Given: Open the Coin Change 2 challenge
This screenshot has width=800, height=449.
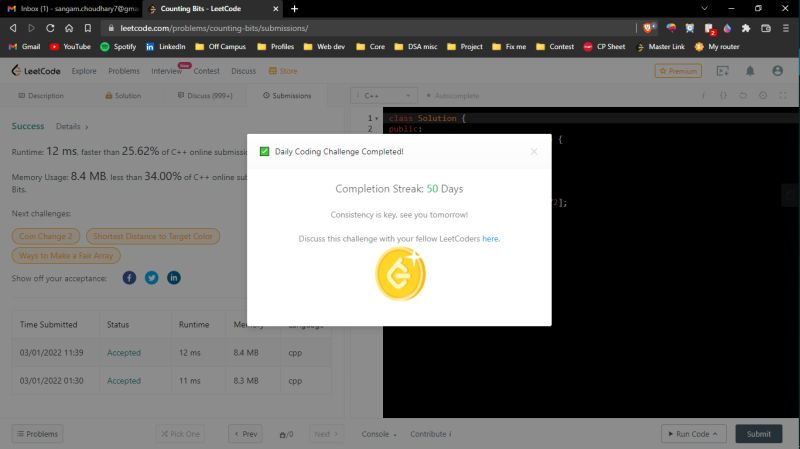Looking at the screenshot, I should pos(46,236).
